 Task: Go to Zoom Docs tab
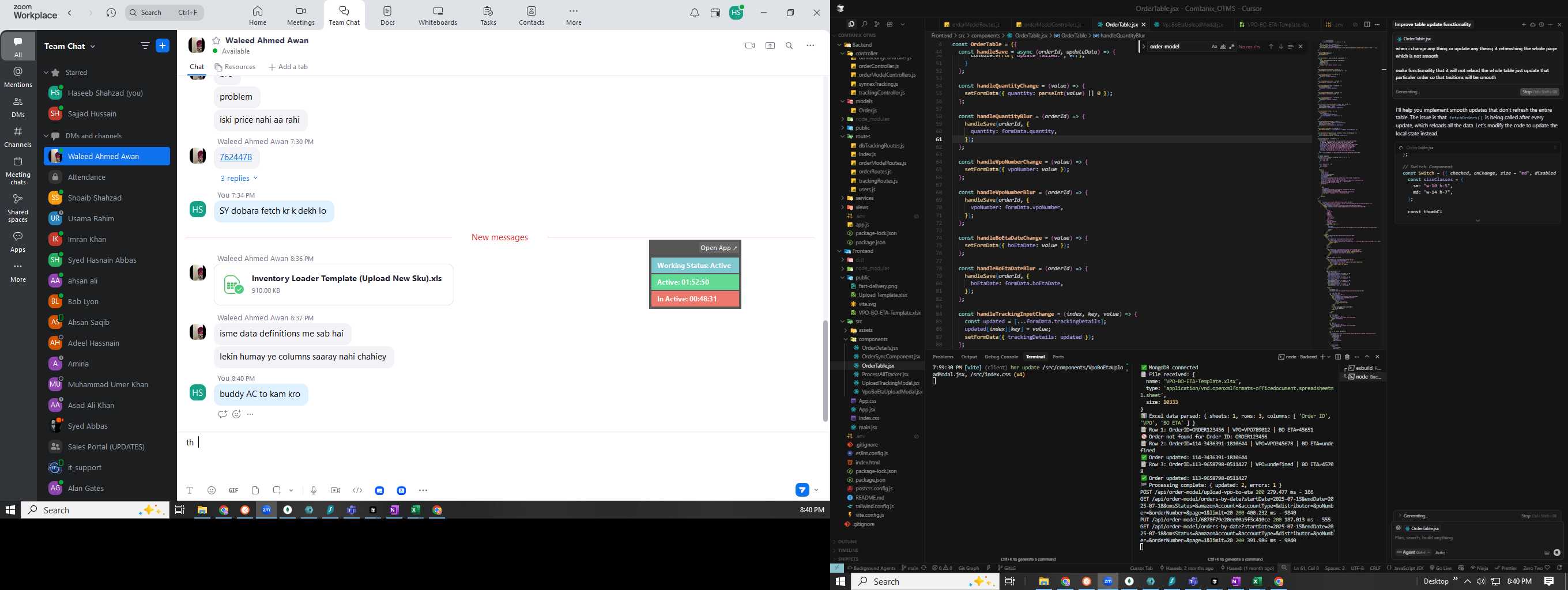(x=388, y=16)
